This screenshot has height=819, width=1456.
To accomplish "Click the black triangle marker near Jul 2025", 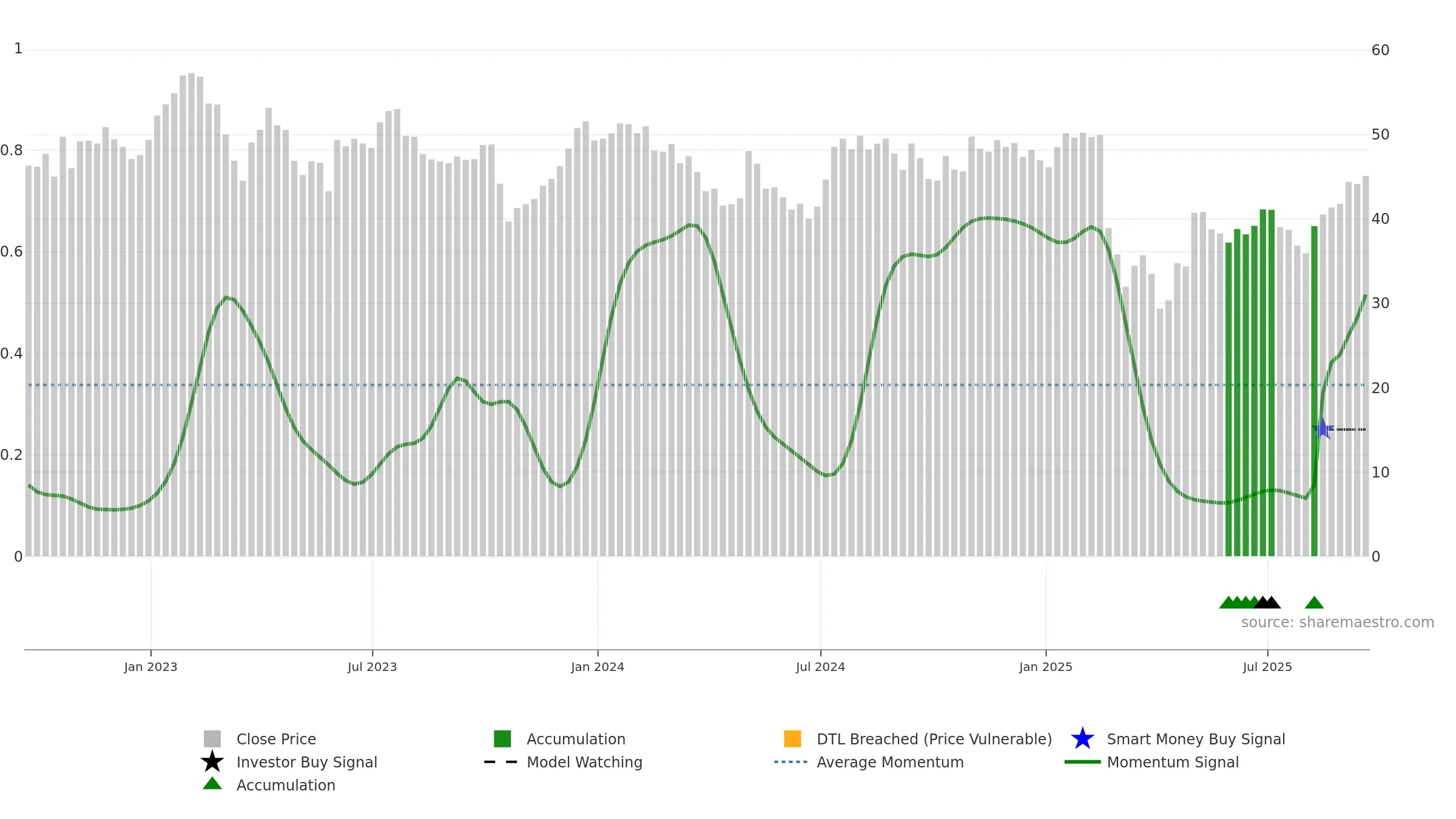I will (x=1270, y=602).
